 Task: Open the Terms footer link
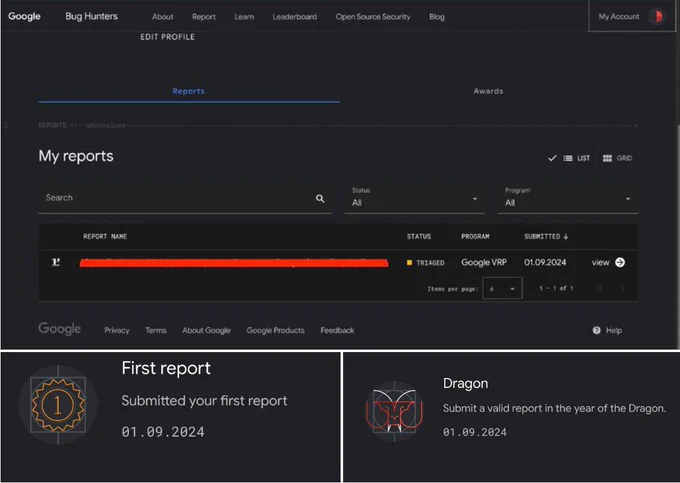click(156, 330)
